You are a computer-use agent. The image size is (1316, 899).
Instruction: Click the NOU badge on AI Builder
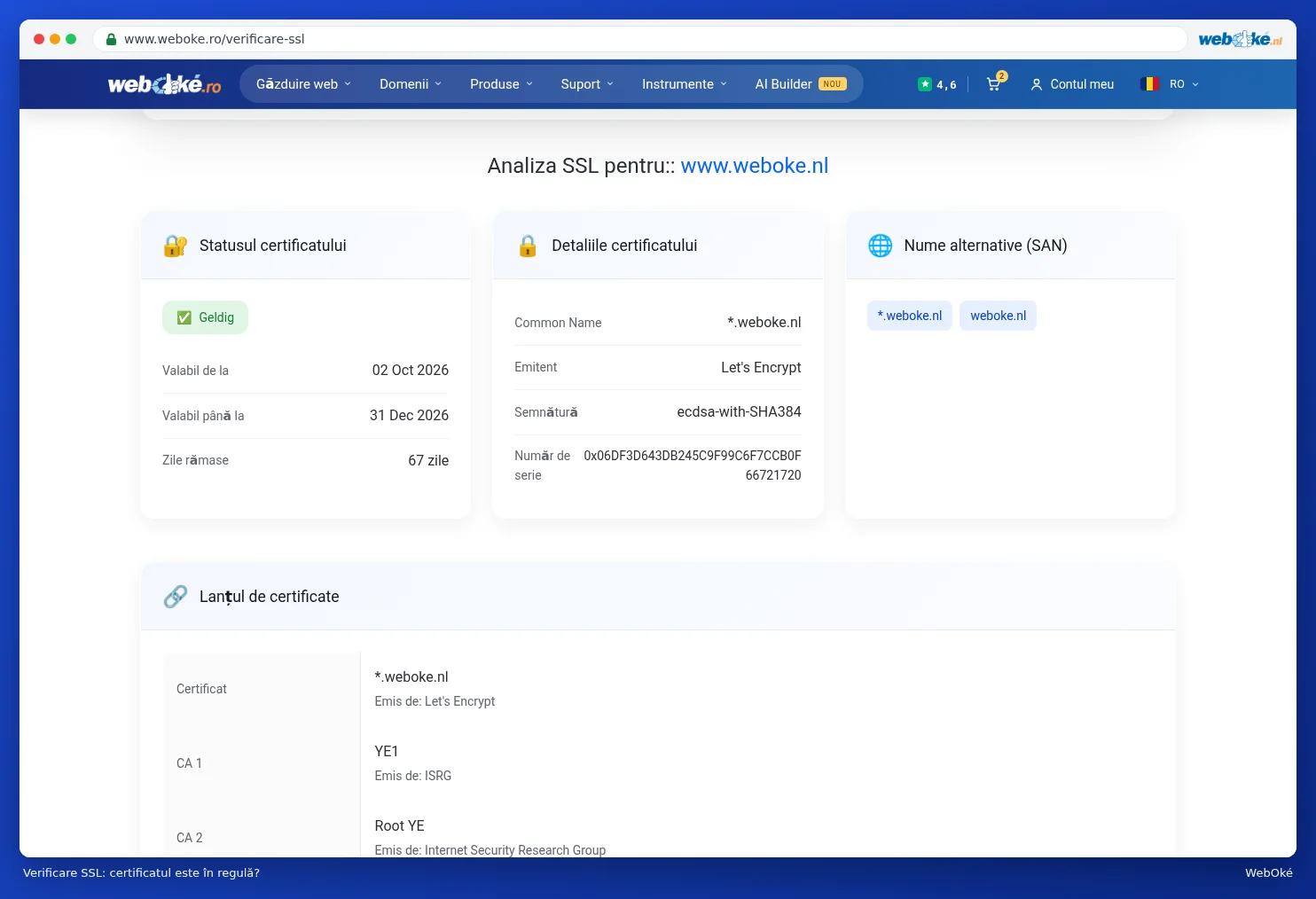(832, 84)
